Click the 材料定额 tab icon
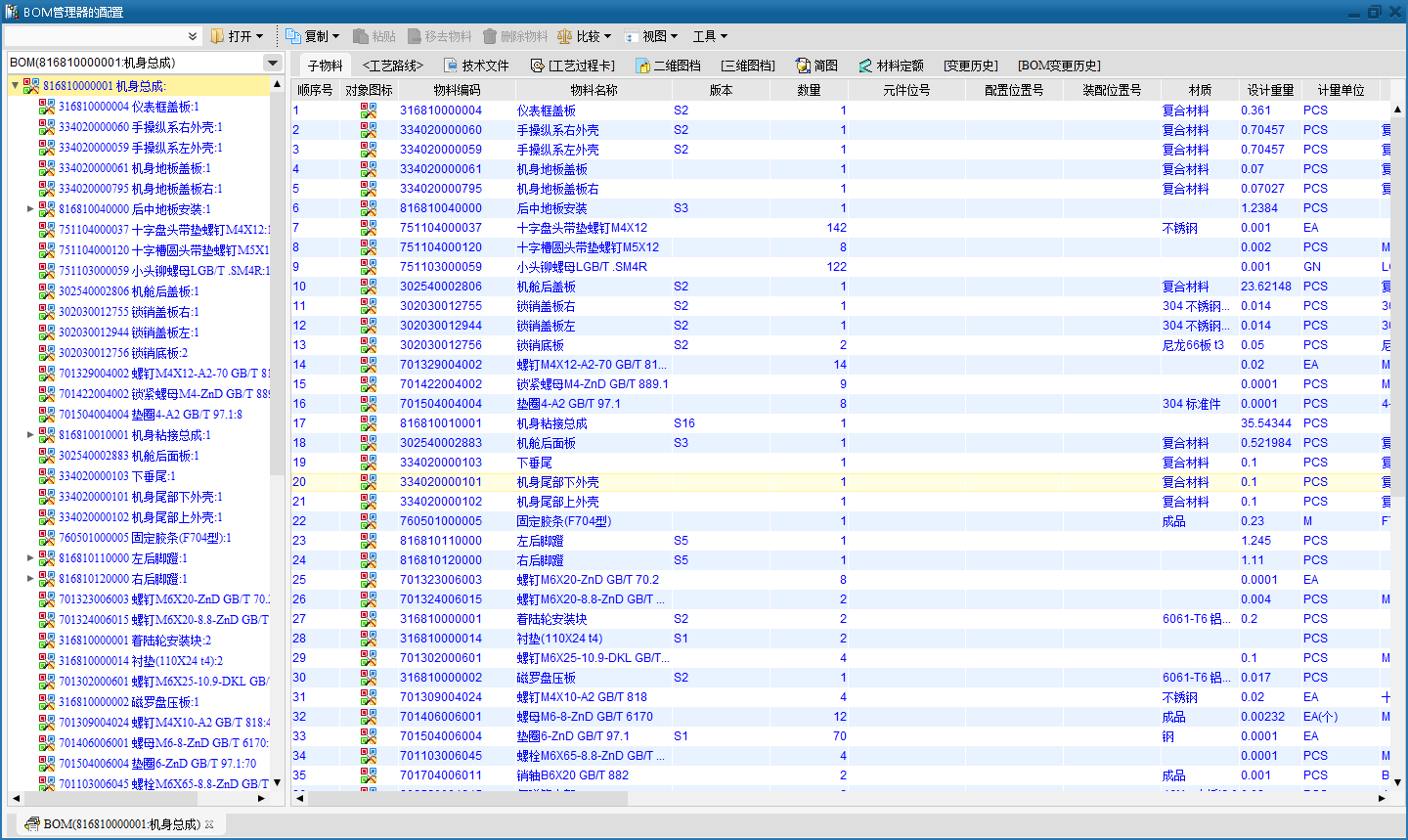Viewport: 1408px width, 840px height. coord(865,66)
